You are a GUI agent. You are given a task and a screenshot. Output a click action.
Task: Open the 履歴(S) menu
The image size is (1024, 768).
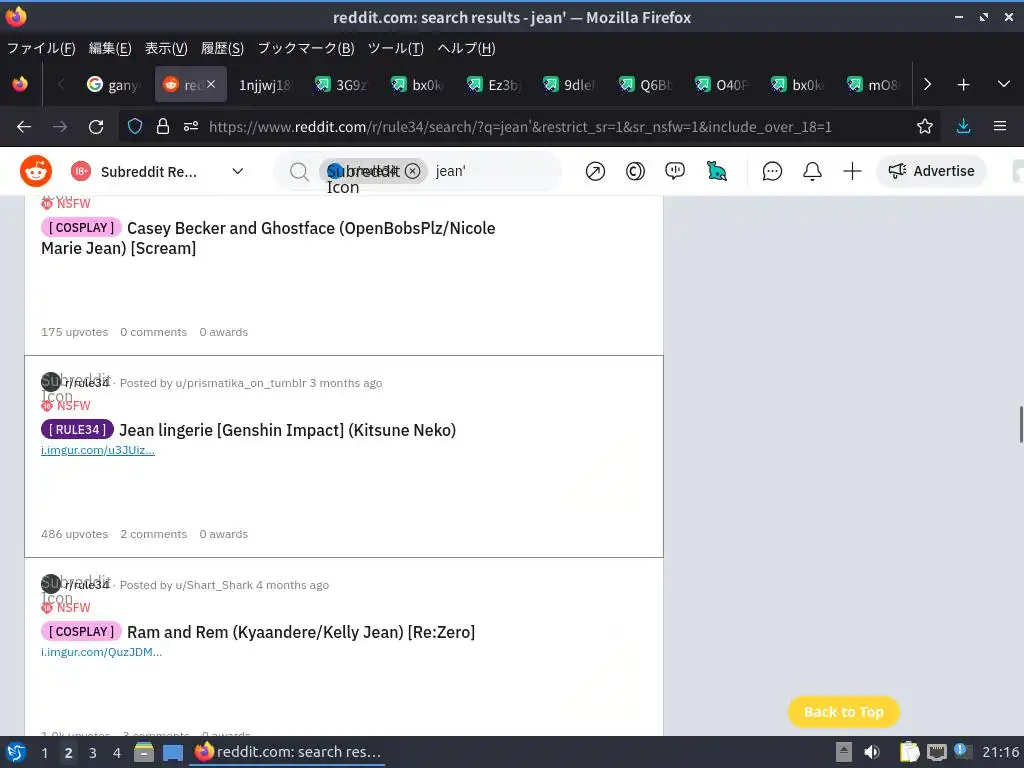222,48
